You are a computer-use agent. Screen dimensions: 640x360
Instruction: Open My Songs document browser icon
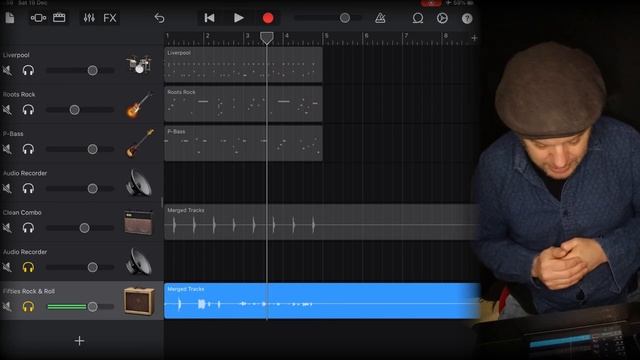(10, 18)
